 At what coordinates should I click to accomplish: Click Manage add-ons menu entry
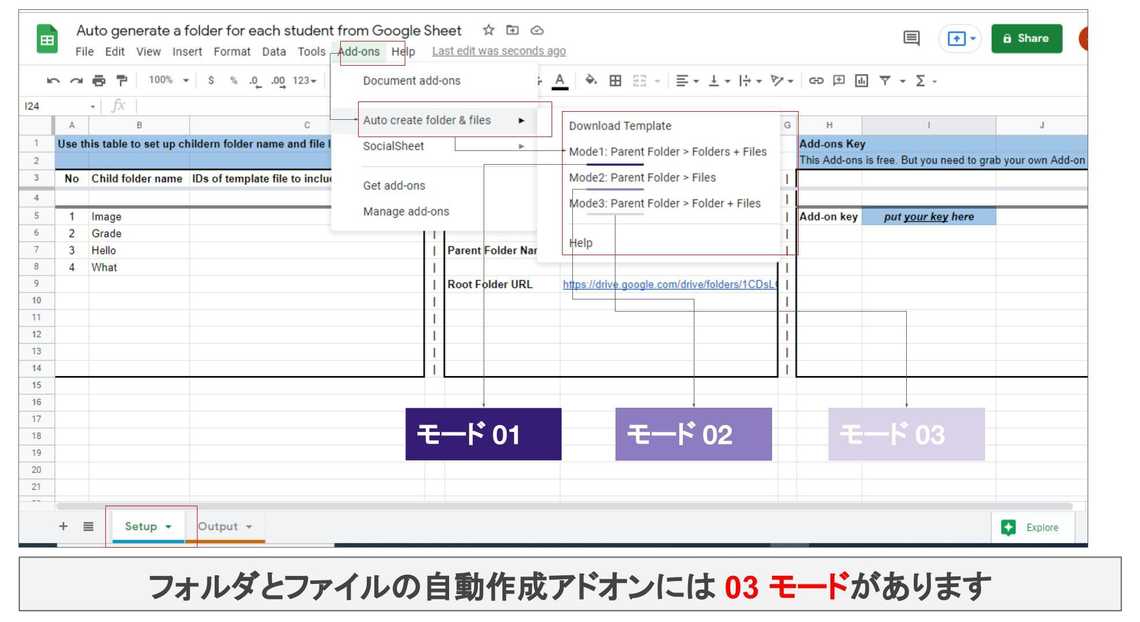406,211
